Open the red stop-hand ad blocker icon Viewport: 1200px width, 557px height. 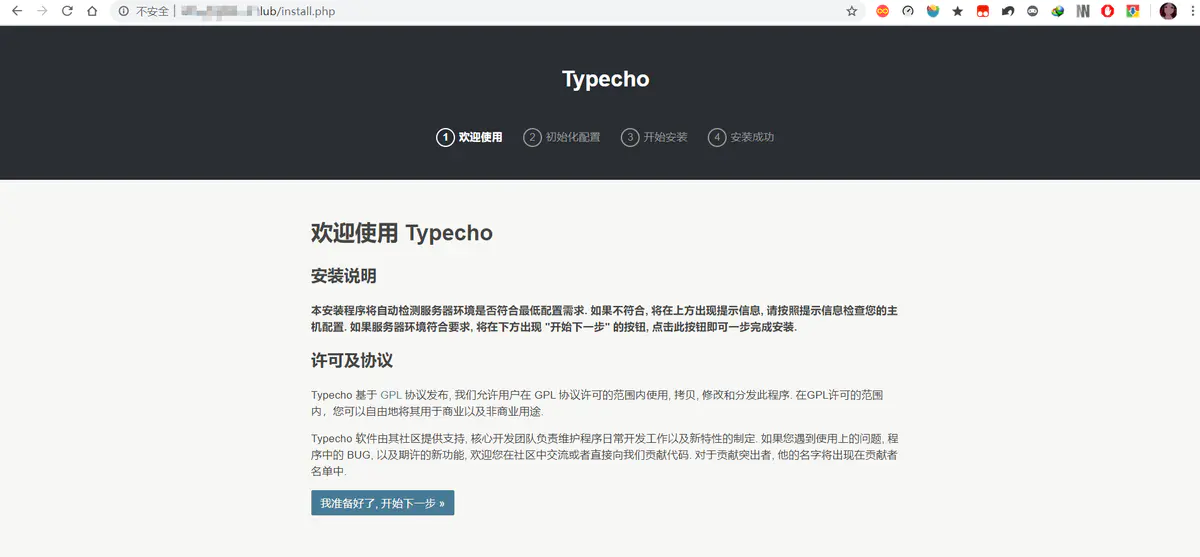(1108, 11)
